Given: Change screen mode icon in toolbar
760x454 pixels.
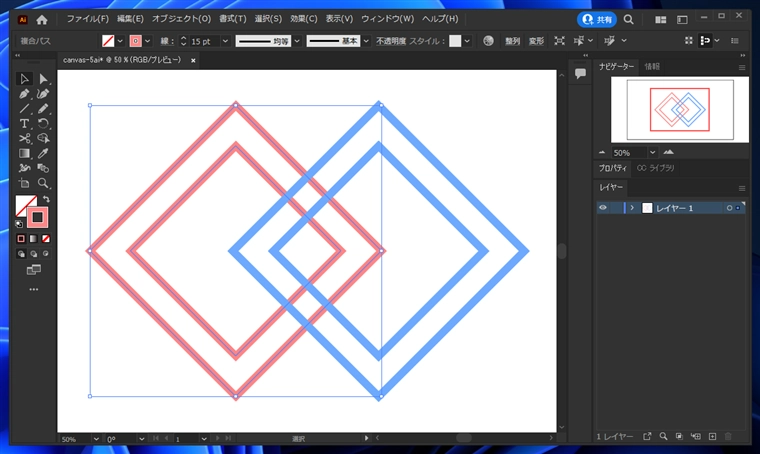Looking at the screenshot, I should (33, 269).
